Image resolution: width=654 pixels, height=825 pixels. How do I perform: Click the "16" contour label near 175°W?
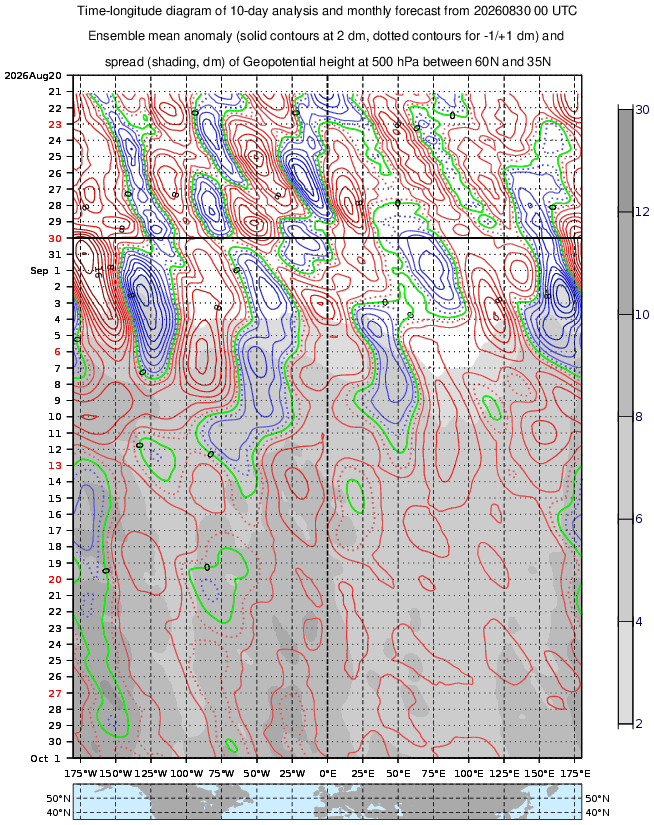tap(98, 273)
